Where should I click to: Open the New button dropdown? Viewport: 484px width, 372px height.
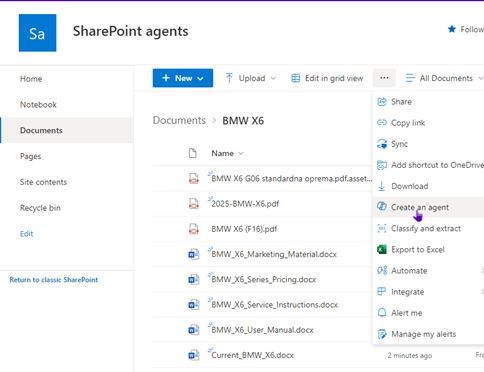[183, 78]
